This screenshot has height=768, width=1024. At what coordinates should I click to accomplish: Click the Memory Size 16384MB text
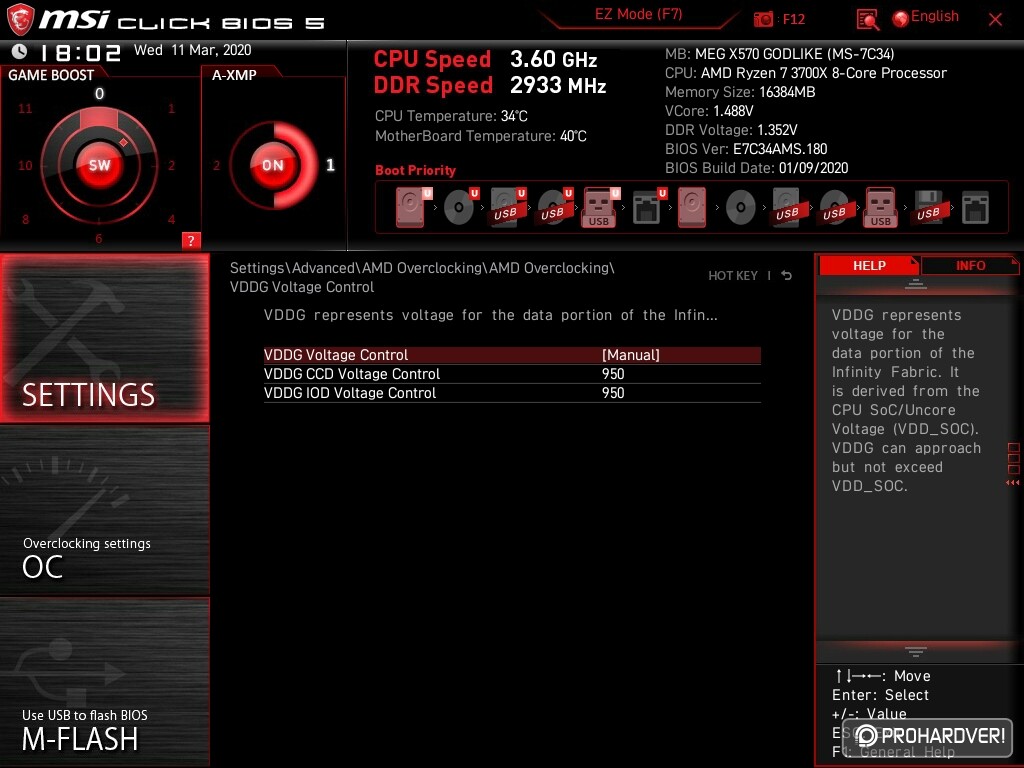740,92
